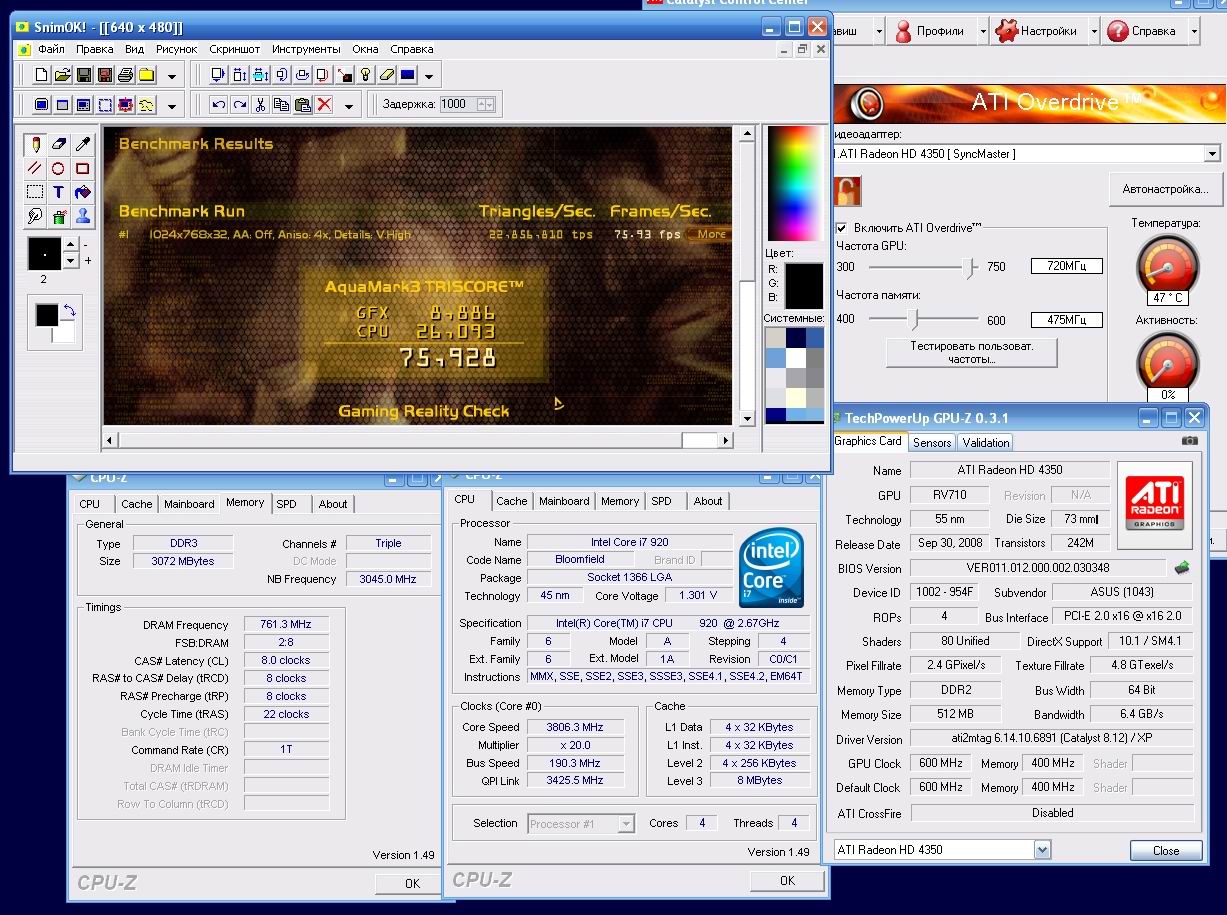This screenshot has height=915, width=1227.
Task: Click the GPU frequency slider handle
Action: [x=968, y=267]
